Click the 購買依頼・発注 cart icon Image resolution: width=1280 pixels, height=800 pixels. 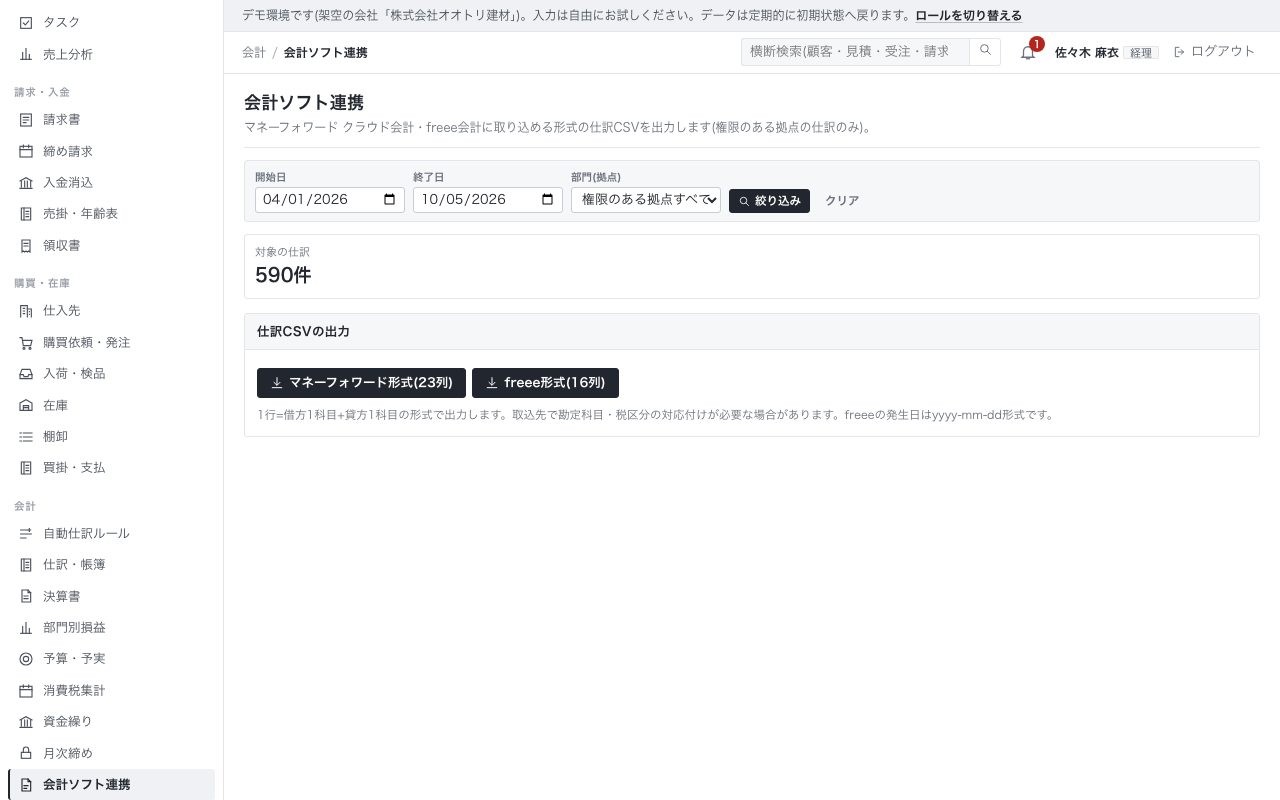tap(26, 343)
